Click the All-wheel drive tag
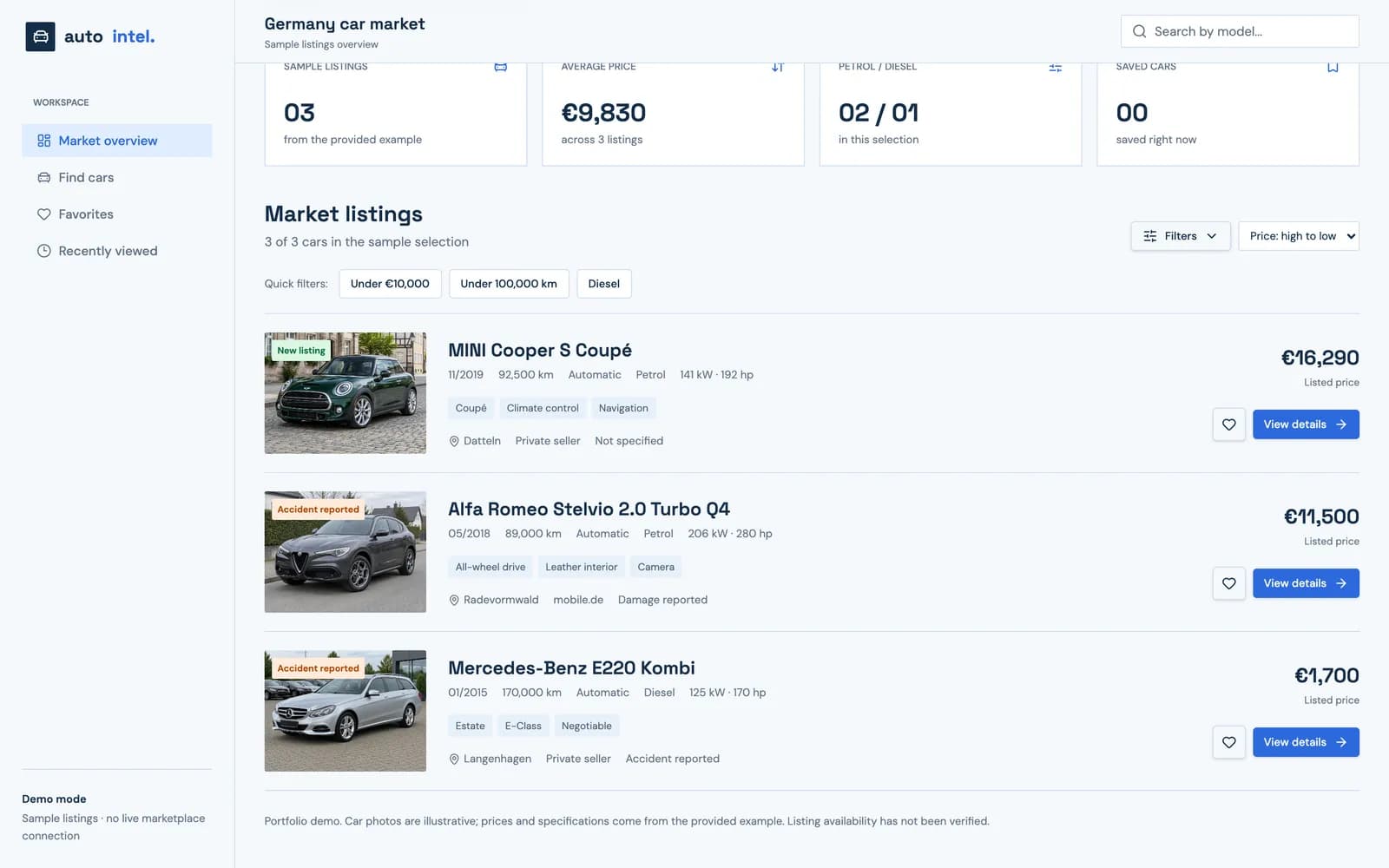 tap(490, 567)
